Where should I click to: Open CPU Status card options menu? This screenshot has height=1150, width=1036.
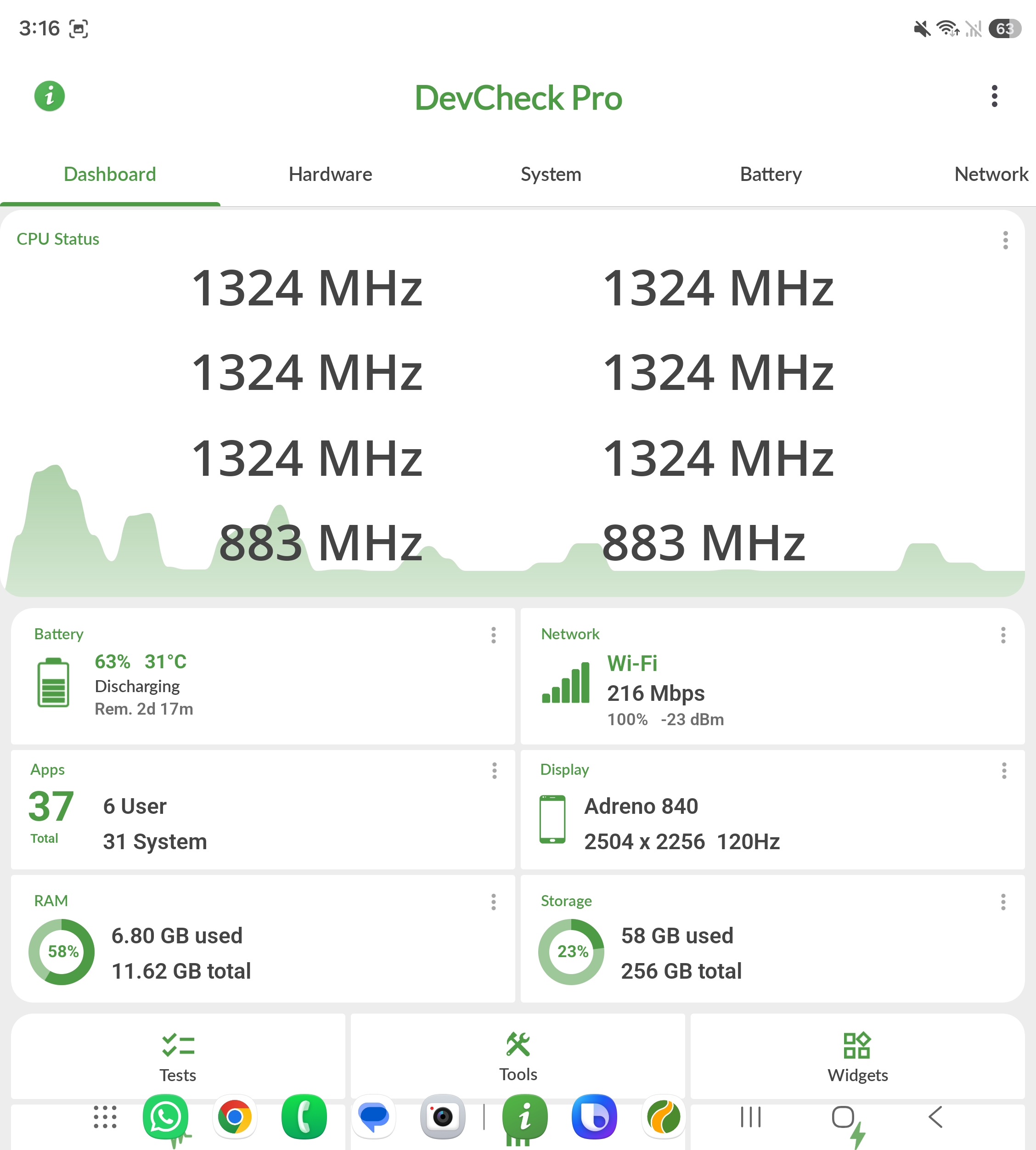1005,240
